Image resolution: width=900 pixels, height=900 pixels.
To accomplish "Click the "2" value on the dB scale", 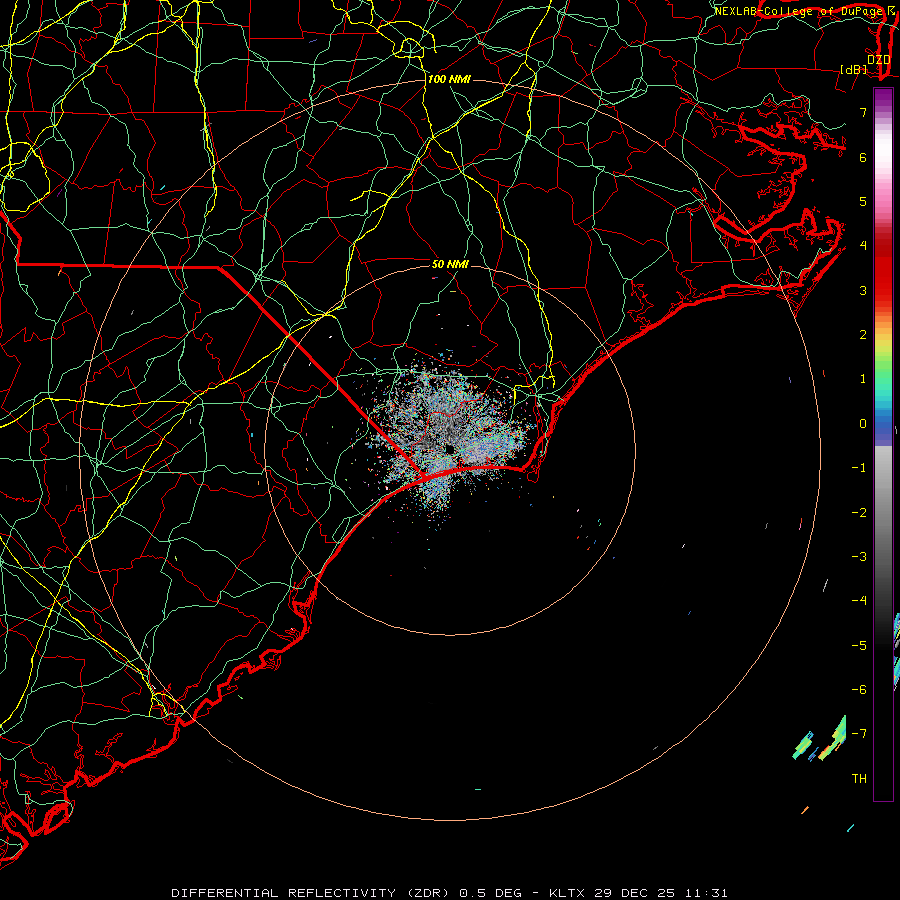I will 863,335.
